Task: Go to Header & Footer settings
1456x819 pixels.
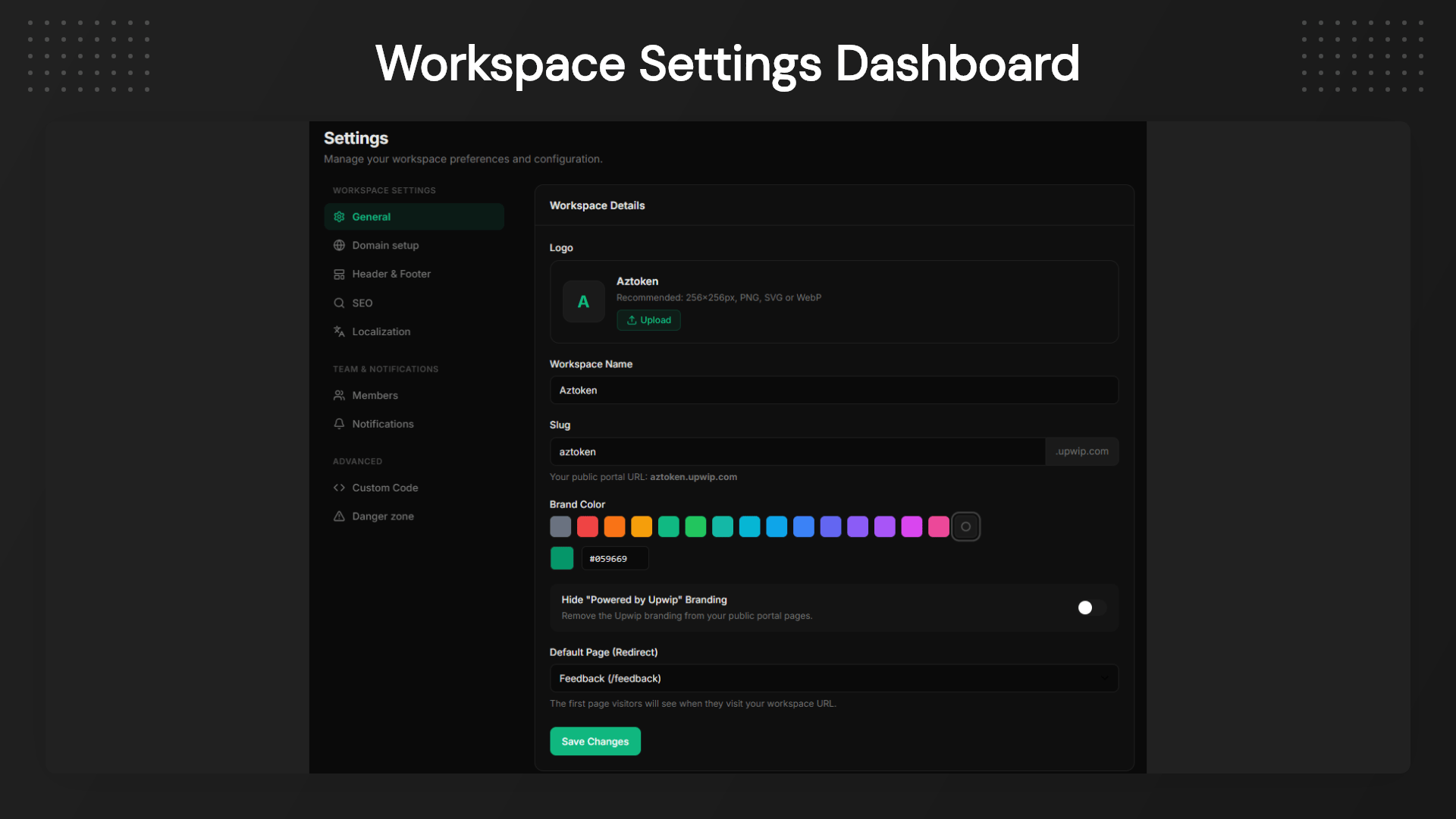Action: click(x=414, y=275)
